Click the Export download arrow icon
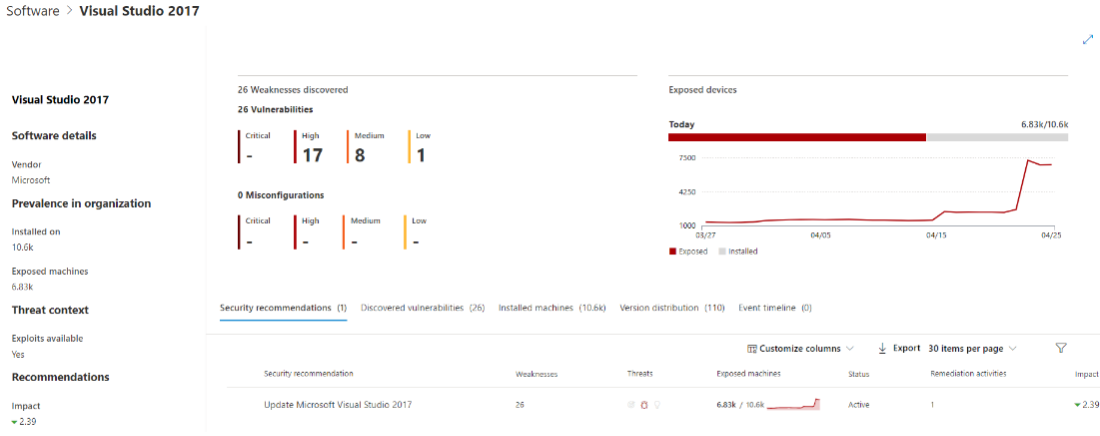The height and width of the screenshot is (436, 1100). tap(882, 348)
